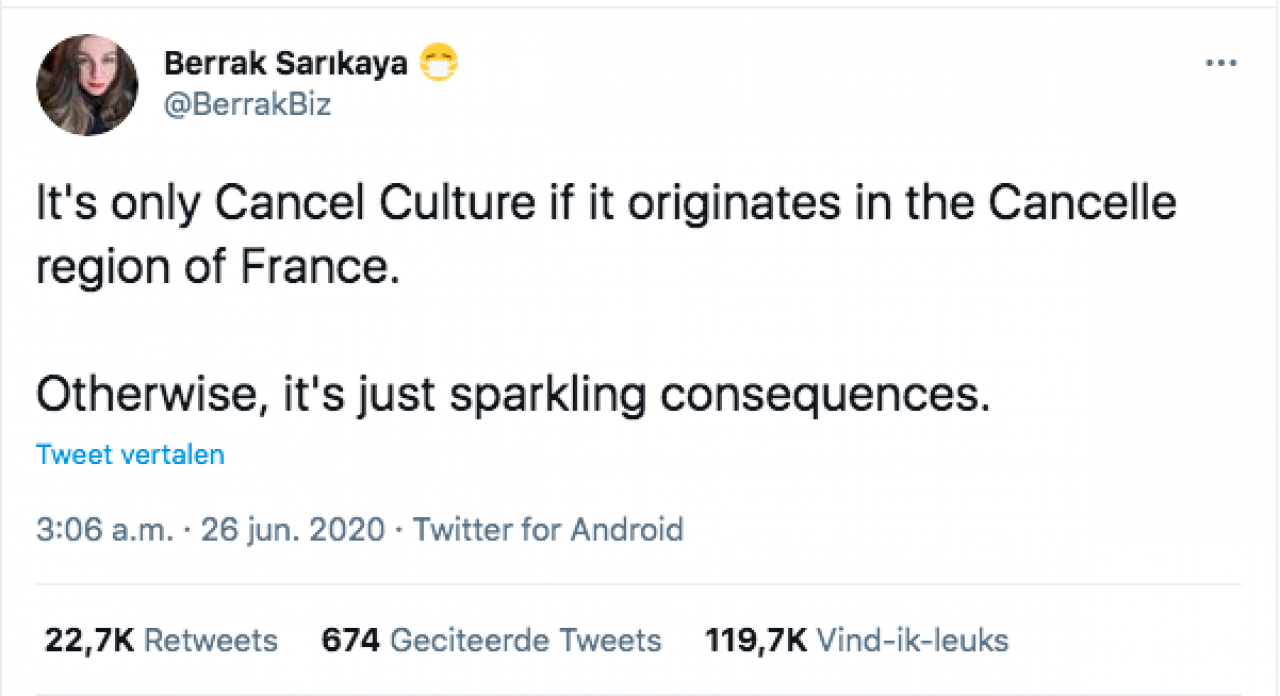Screen dimensions: 1280x696
Task: Click the Twitter for Android source link
Action: tap(548, 529)
